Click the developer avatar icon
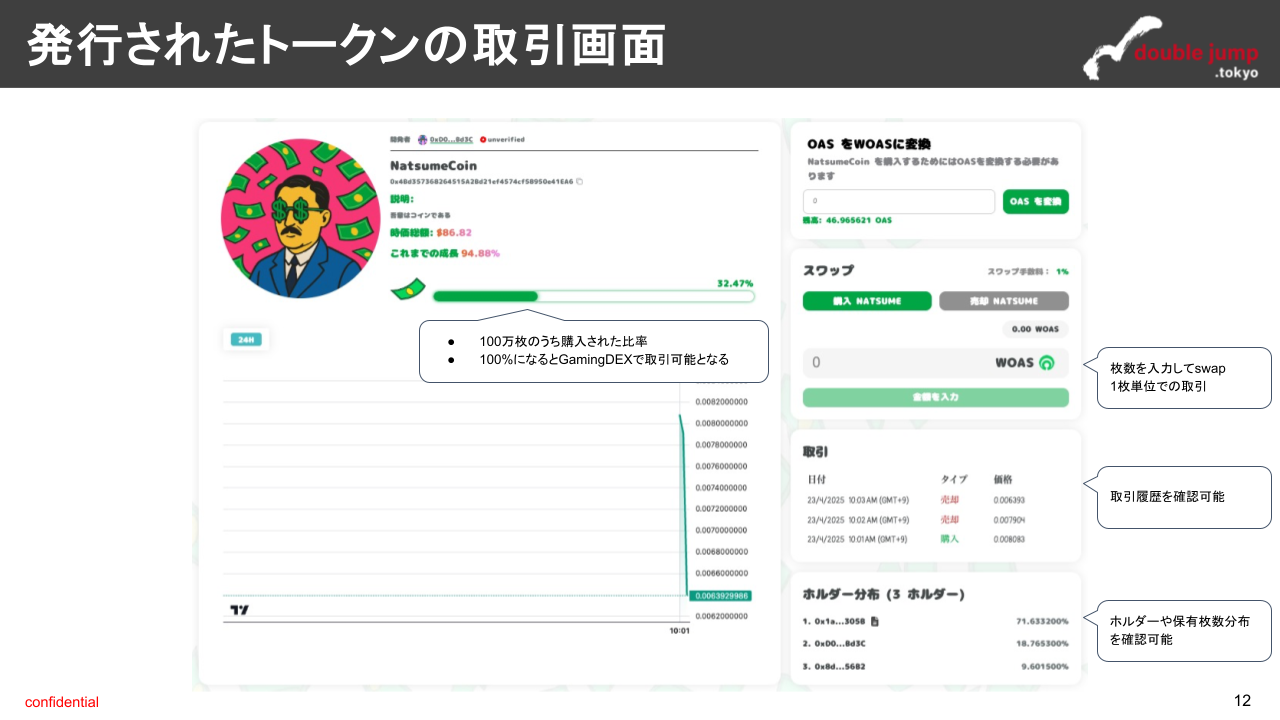Screen dimensions: 1280x720 pyautogui.click(x=422, y=140)
